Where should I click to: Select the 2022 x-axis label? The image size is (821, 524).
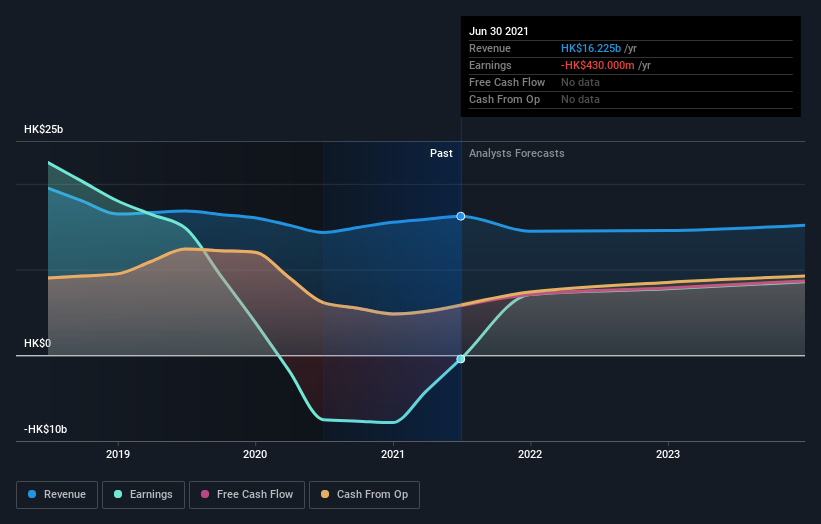pos(530,454)
